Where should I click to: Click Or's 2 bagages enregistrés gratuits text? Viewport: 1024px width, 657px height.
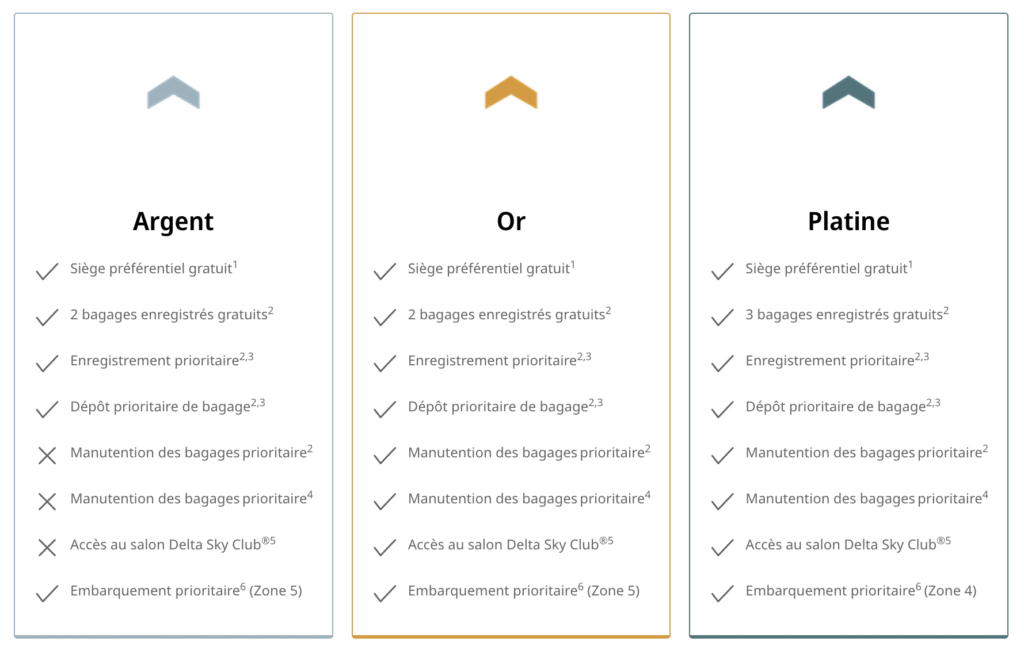[x=507, y=315]
